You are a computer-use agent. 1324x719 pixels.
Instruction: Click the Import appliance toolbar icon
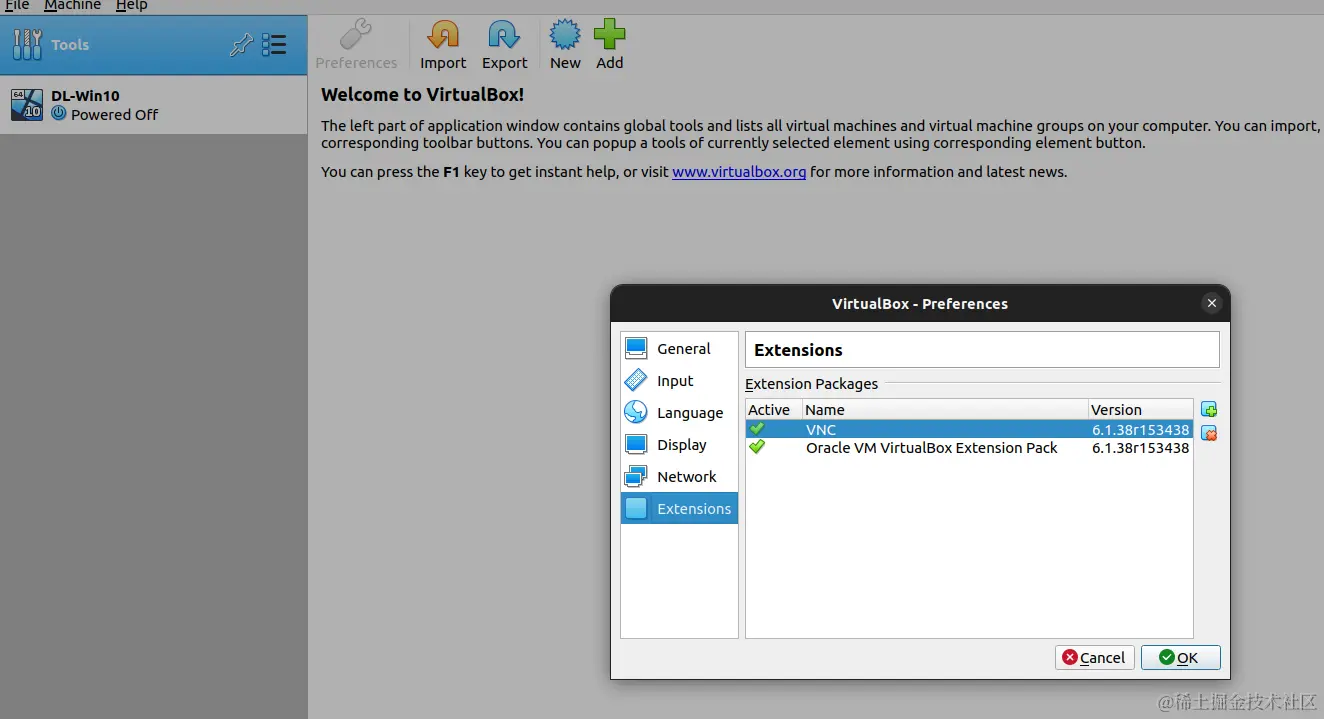443,35
